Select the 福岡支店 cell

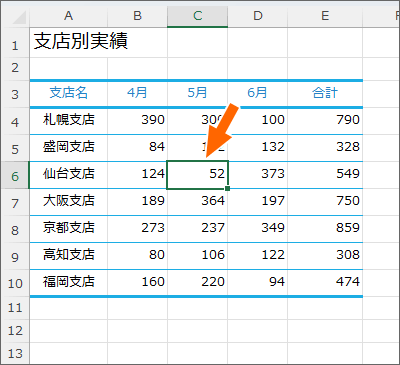click(x=68, y=282)
